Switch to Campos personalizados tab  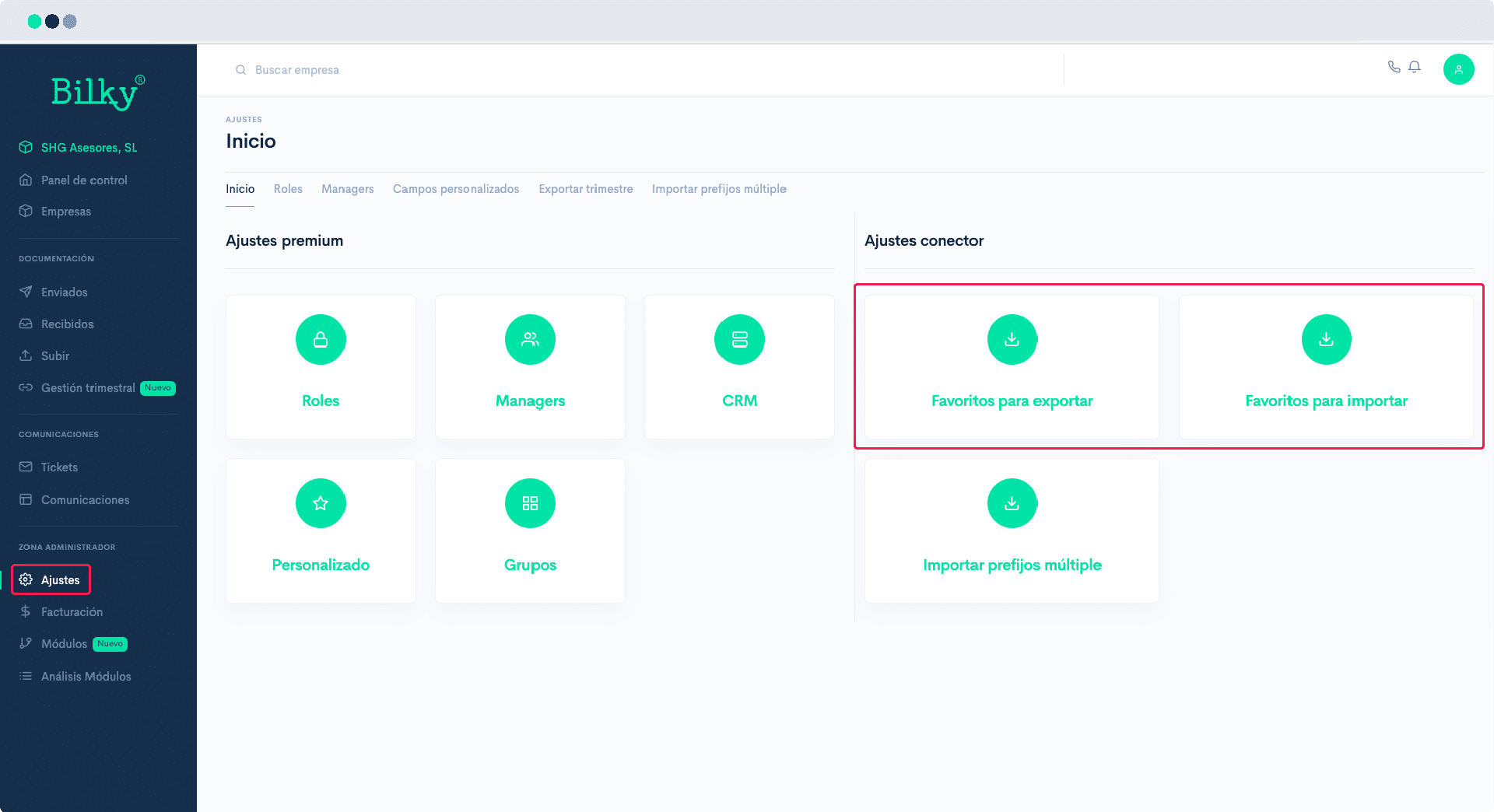(456, 189)
